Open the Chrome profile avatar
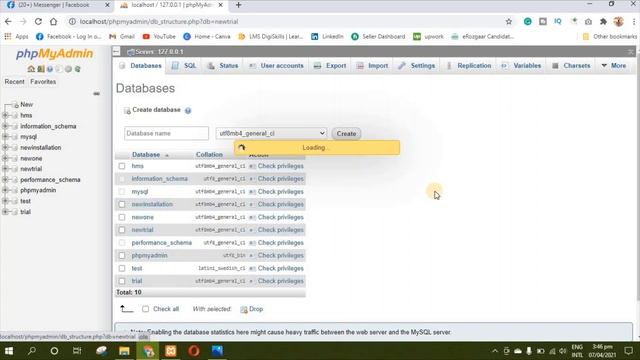This screenshot has width=640, height=360. [618, 21]
